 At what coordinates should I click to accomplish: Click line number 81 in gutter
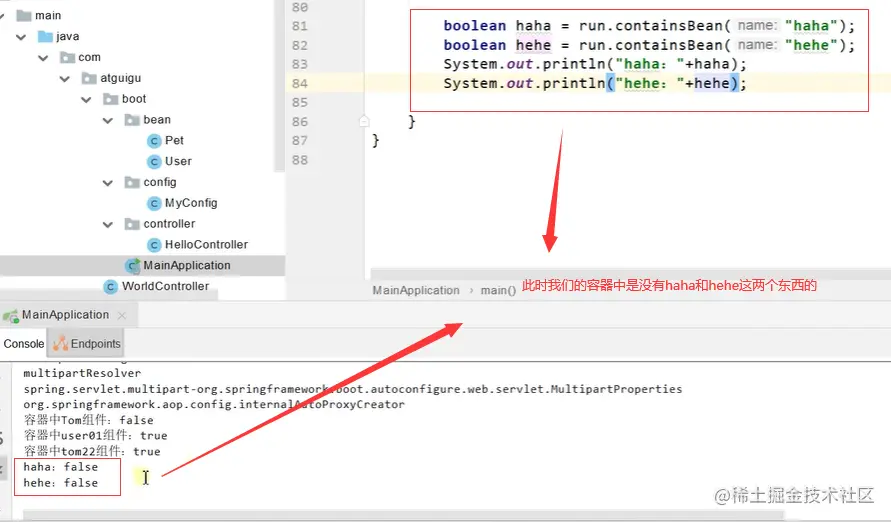(x=299, y=26)
